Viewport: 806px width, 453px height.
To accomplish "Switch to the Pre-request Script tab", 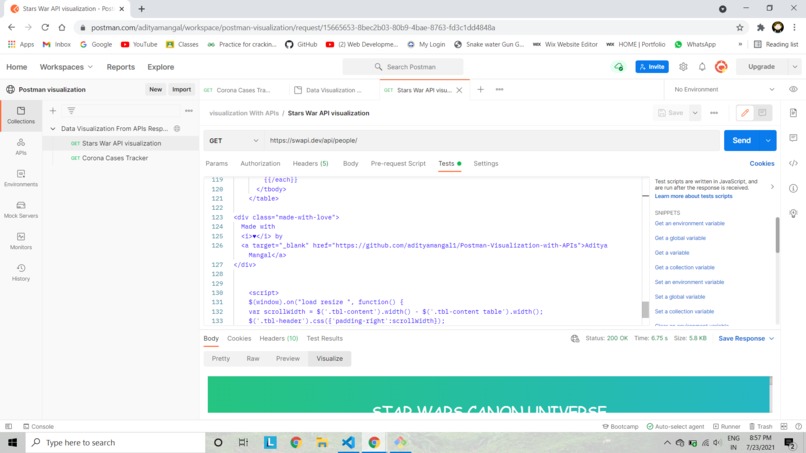I will 398,164.
